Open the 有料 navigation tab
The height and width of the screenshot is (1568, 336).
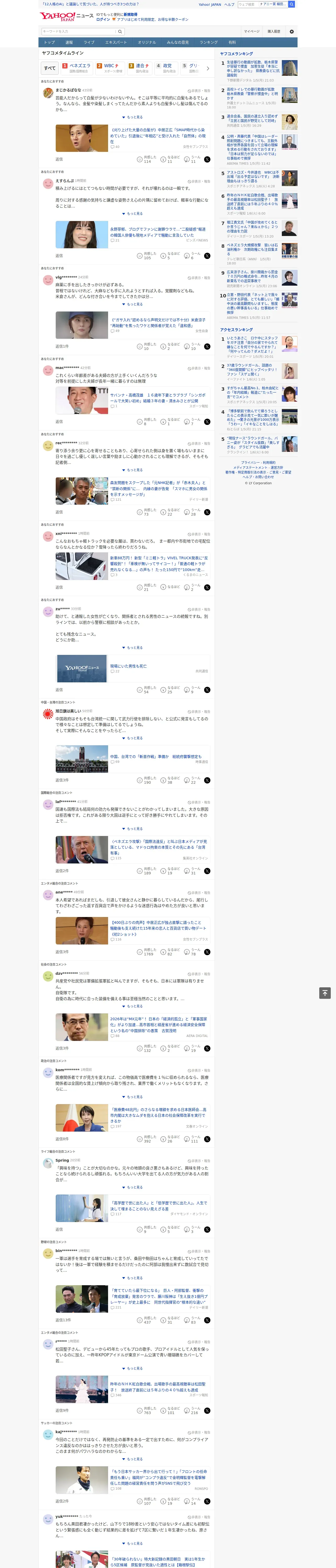pyautogui.click(x=232, y=43)
